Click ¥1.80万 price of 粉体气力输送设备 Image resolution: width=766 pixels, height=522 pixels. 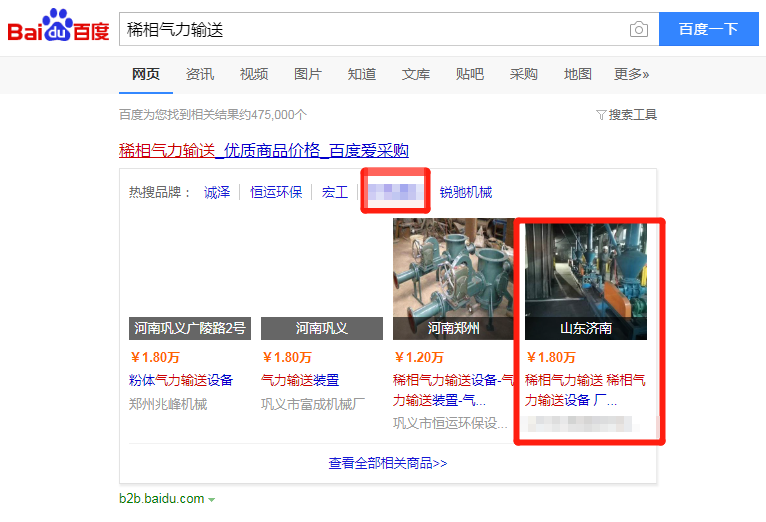click(x=155, y=357)
